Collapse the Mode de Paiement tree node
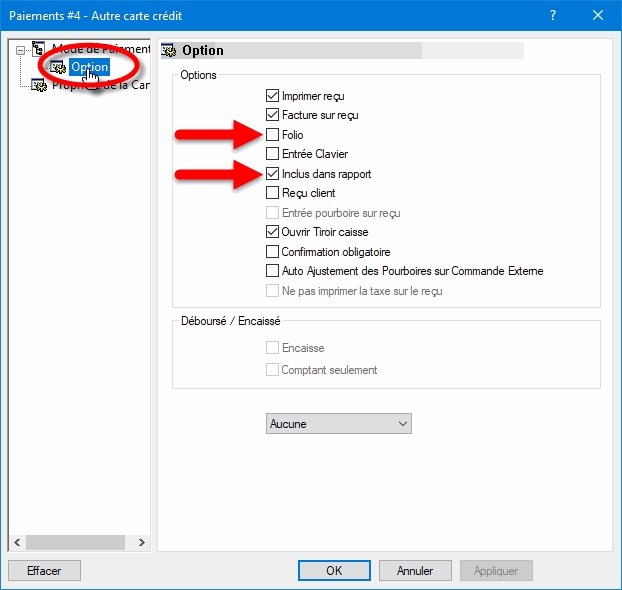This screenshot has width=622, height=590. pos(19,49)
